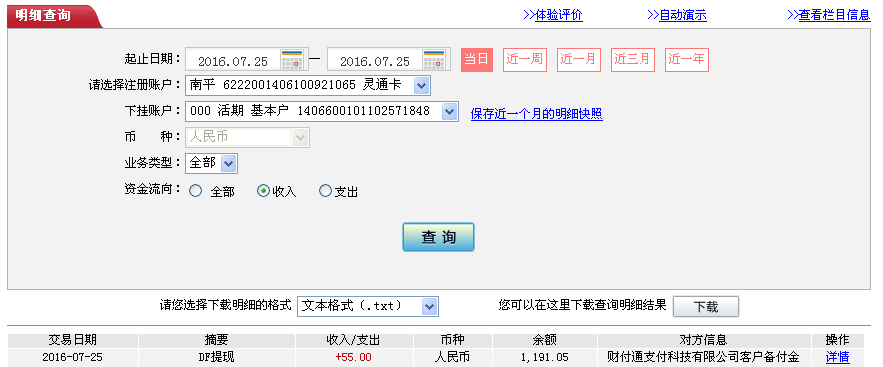Click the 下载 download button

pyautogui.click(x=706, y=307)
